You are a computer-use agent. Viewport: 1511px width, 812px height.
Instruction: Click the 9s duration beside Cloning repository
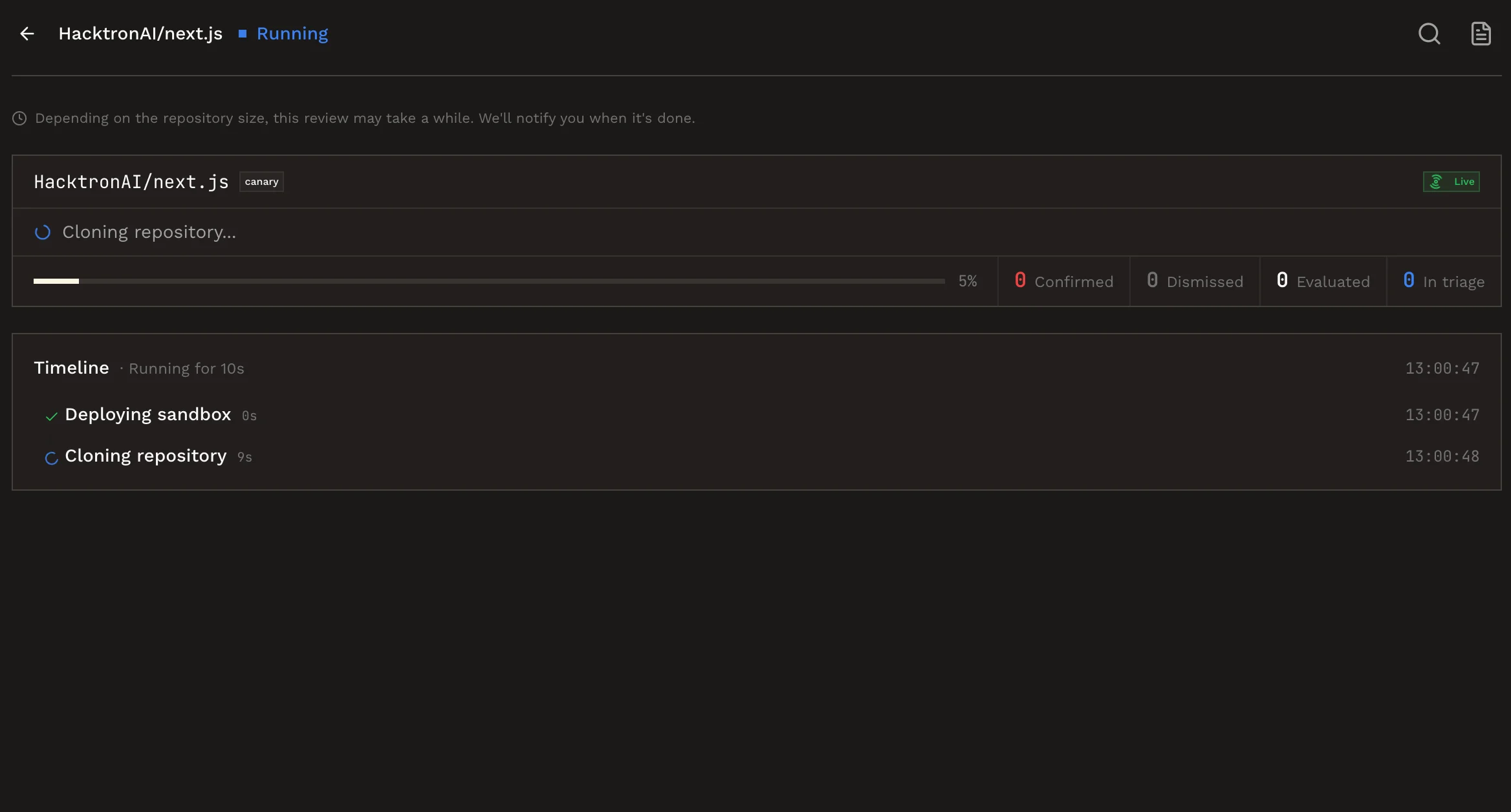245,457
